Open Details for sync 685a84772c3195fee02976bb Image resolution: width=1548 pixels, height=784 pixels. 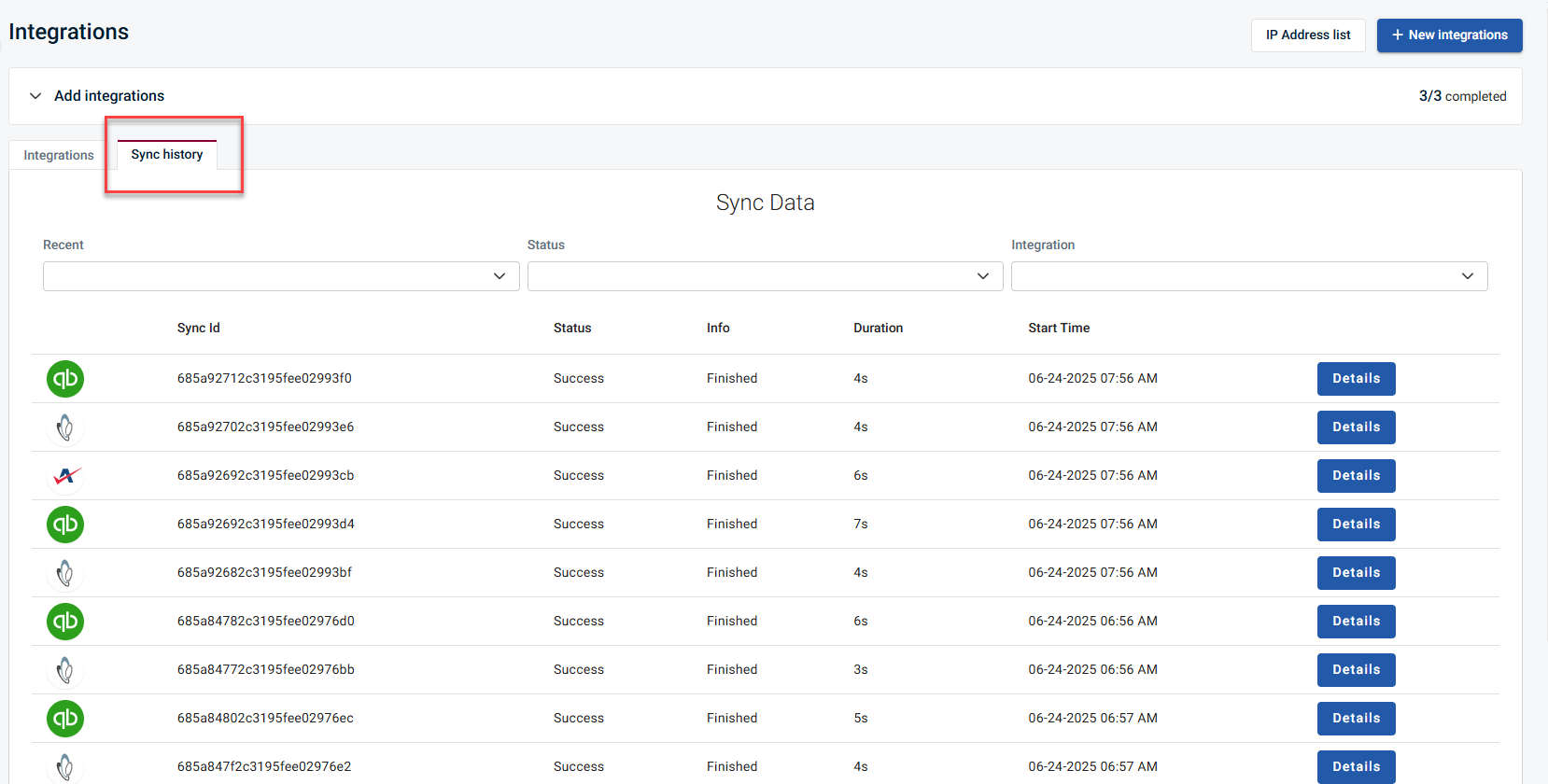coord(1356,670)
